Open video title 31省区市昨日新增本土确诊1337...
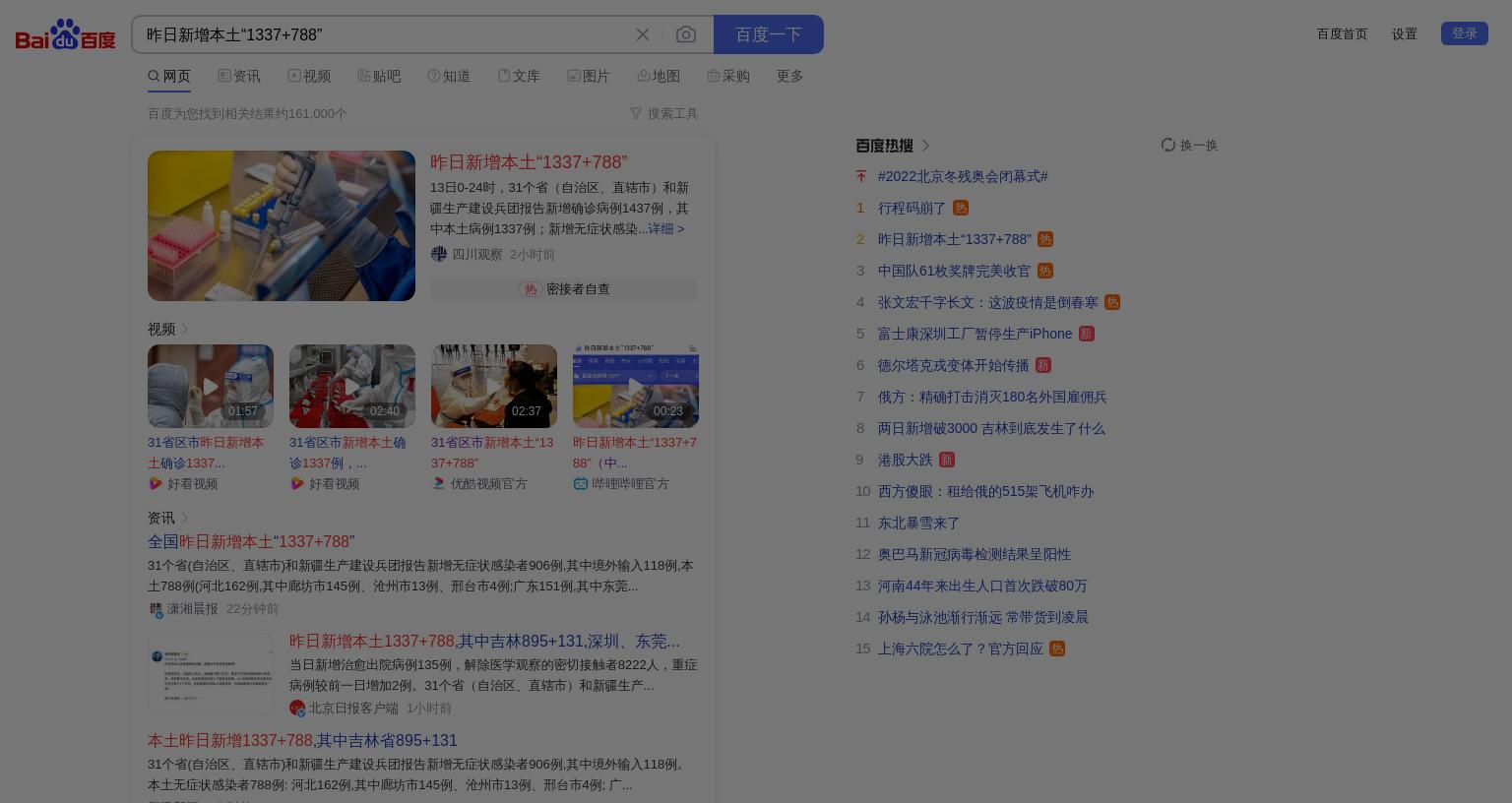This screenshot has width=1512, height=803. (206, 453)
